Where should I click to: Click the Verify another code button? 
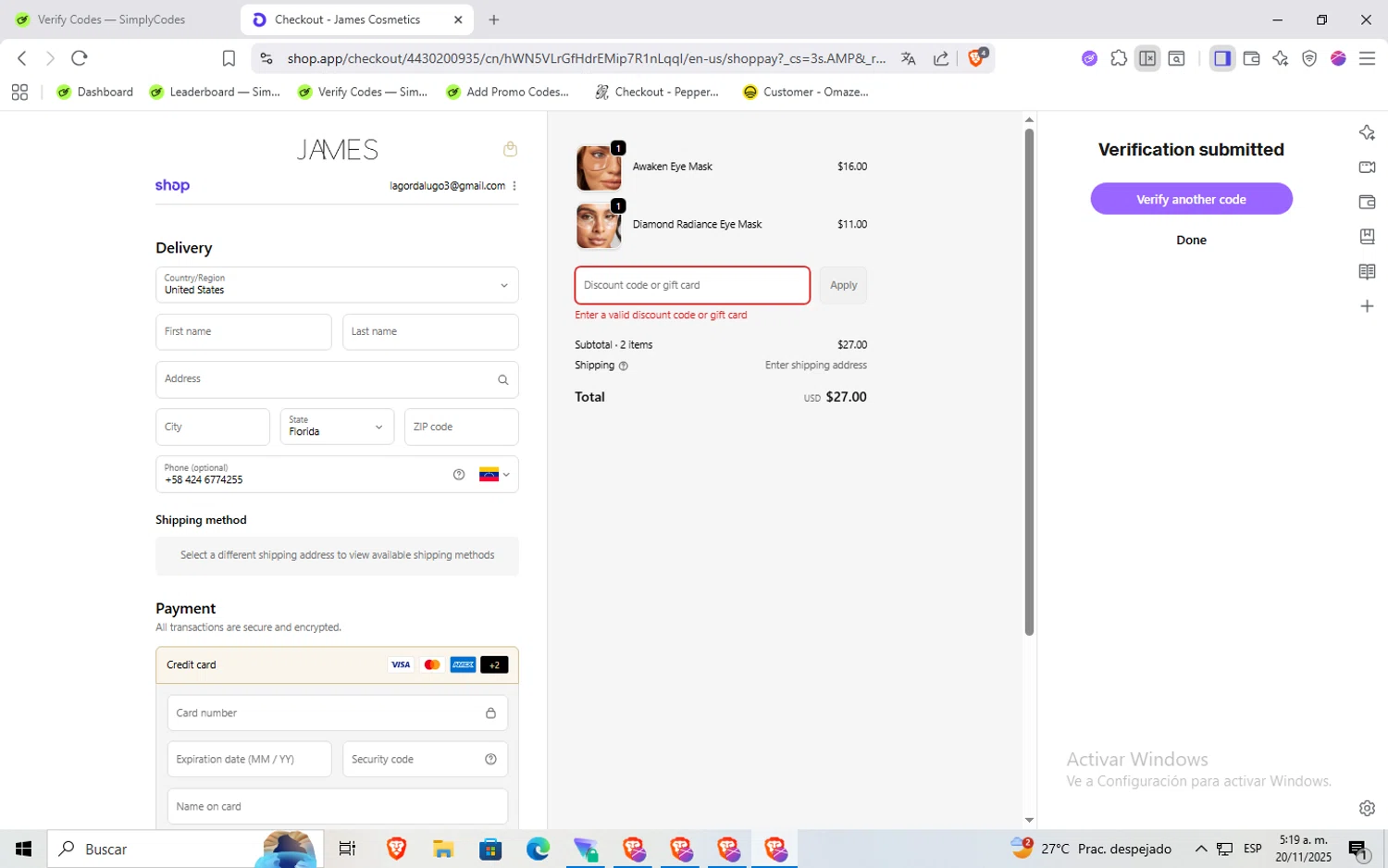pos(1191,199)
